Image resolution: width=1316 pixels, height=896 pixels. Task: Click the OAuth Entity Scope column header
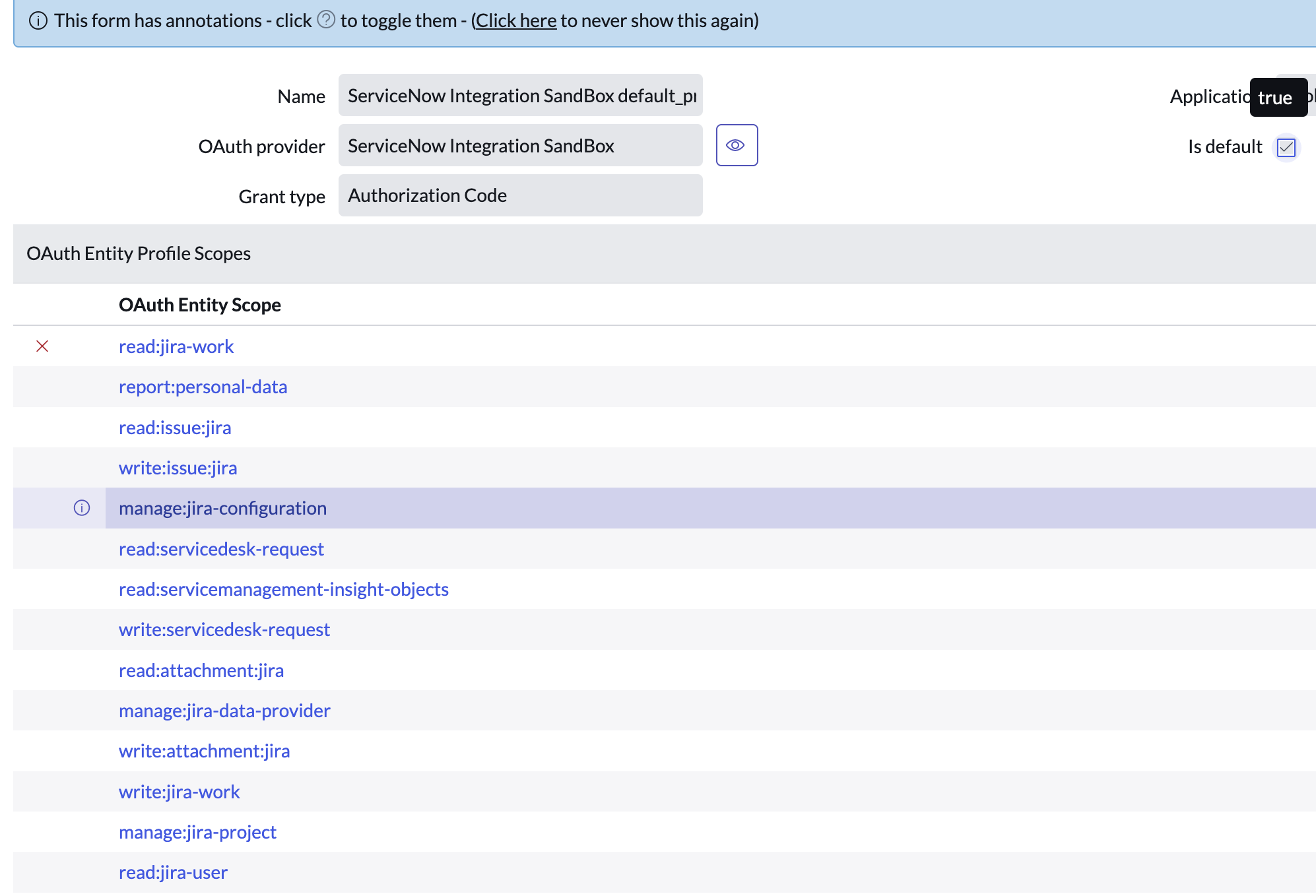[x=199, y=305]
